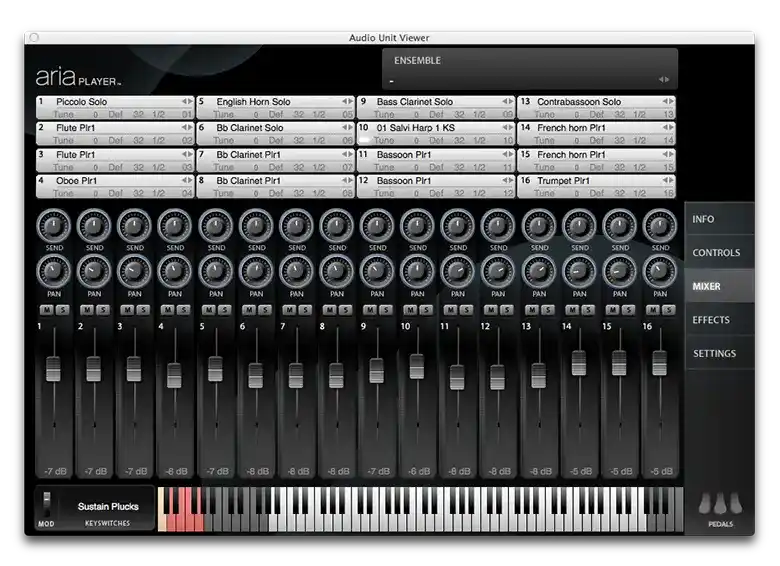780x566 pixels.
Task: Click the Tune value in slot 1
Action: pos(96,114)
